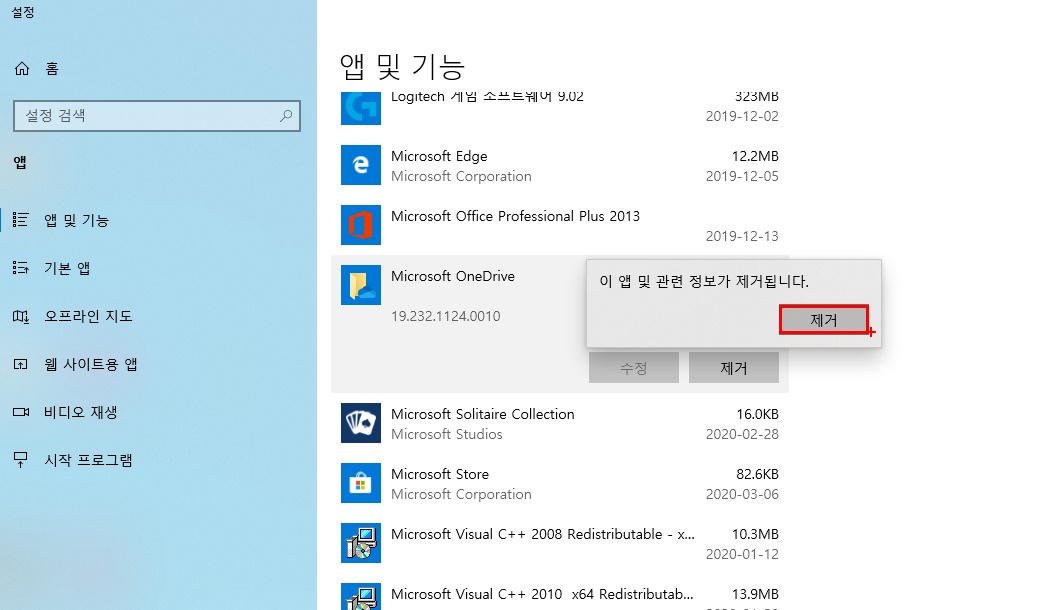Click the 12.2MB size of Edge

point(755,156)
